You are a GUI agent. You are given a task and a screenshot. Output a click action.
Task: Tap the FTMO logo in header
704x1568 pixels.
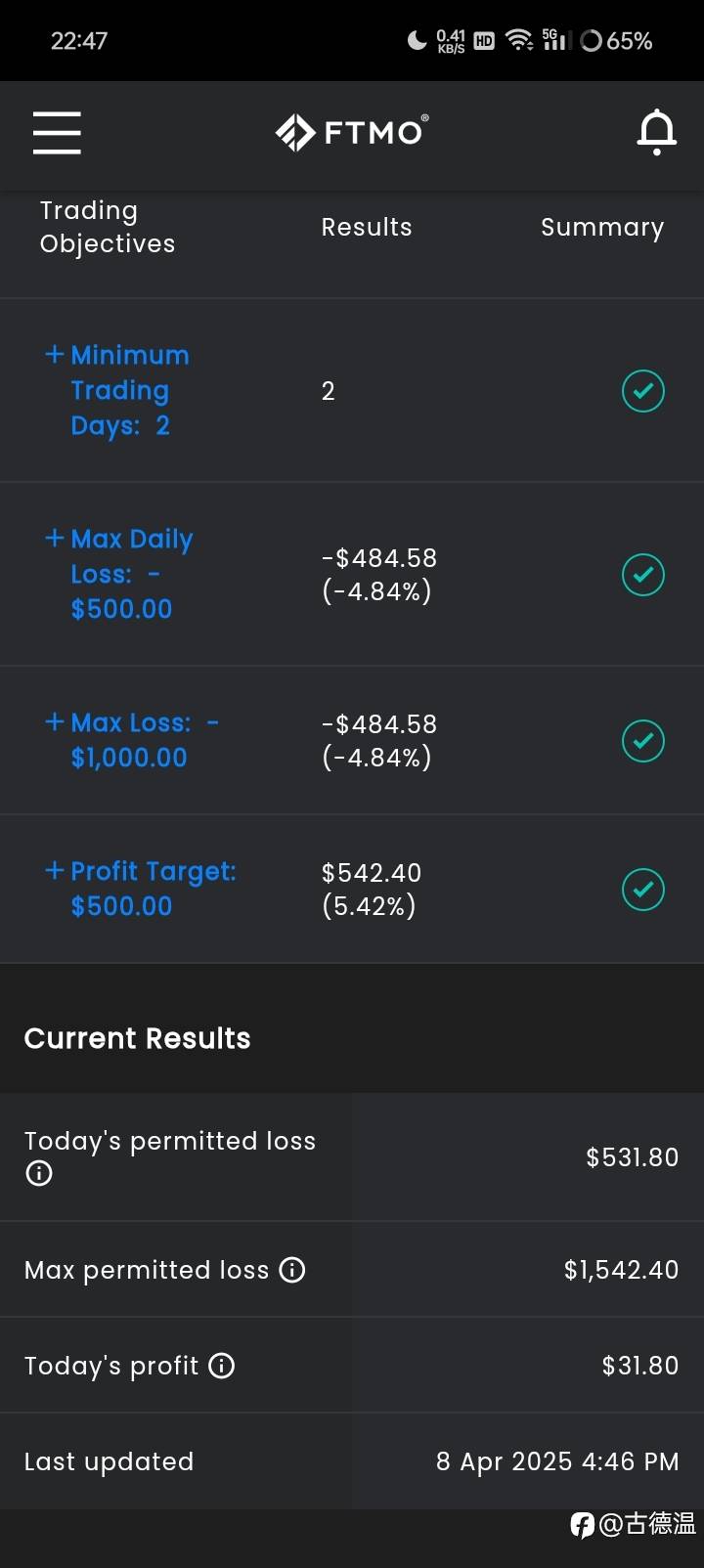pos(352,132)
